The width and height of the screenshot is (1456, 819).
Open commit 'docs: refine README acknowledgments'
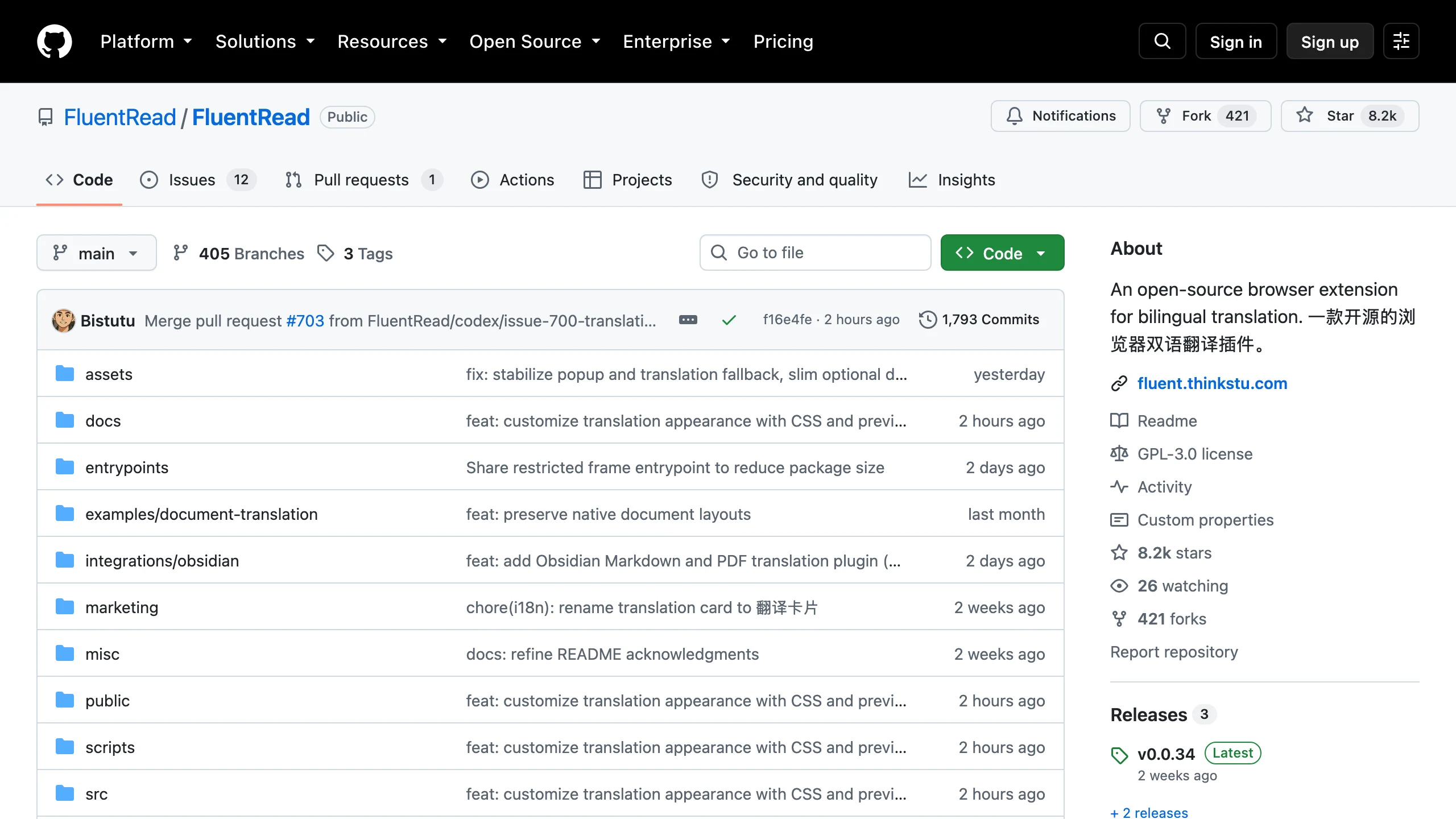(613, 654)
